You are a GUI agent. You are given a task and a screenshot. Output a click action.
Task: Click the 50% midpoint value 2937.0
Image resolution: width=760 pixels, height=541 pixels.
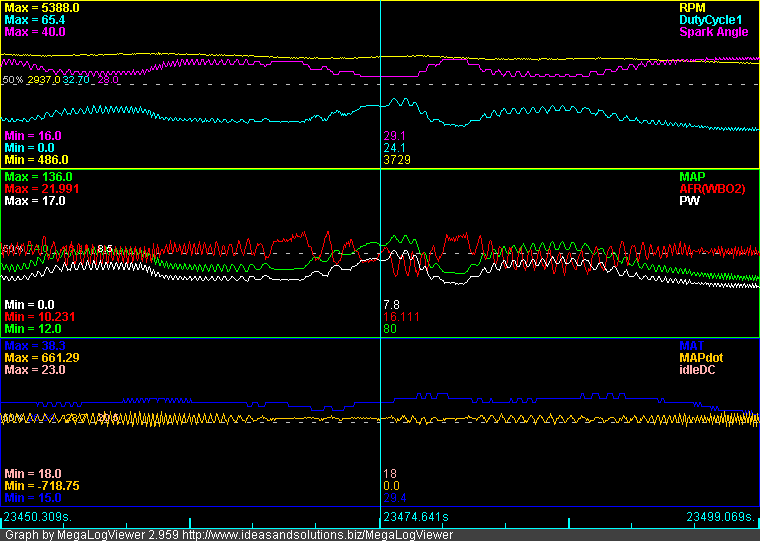click(x=44, y=80)
